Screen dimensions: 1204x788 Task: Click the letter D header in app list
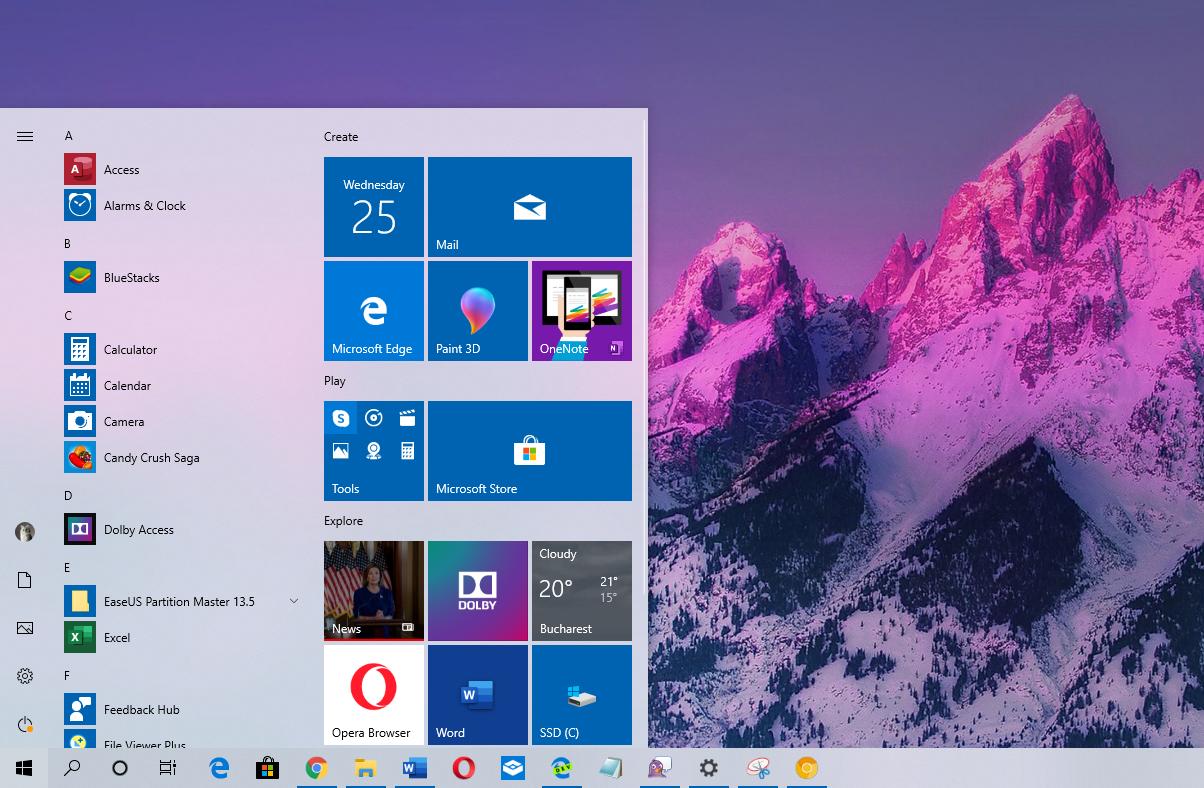coord(68,496)
